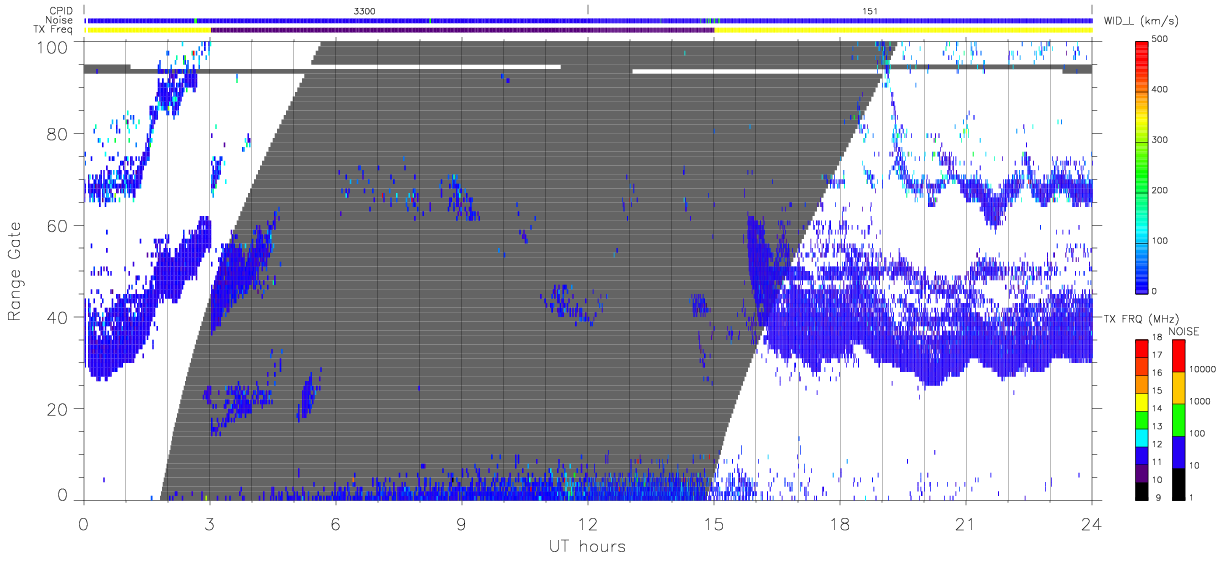Click the 100 label on width colorbar
Screen dimensions: 1228x567
(1162, 241)
